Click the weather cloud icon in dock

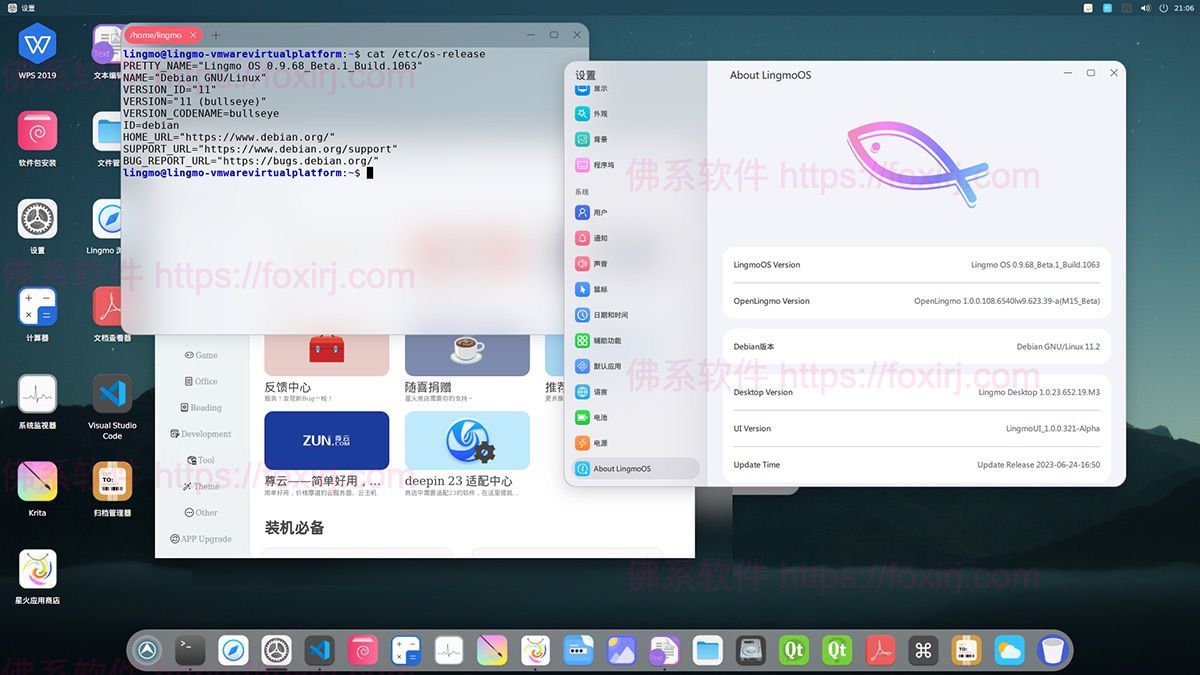[x=1009, y=650]
